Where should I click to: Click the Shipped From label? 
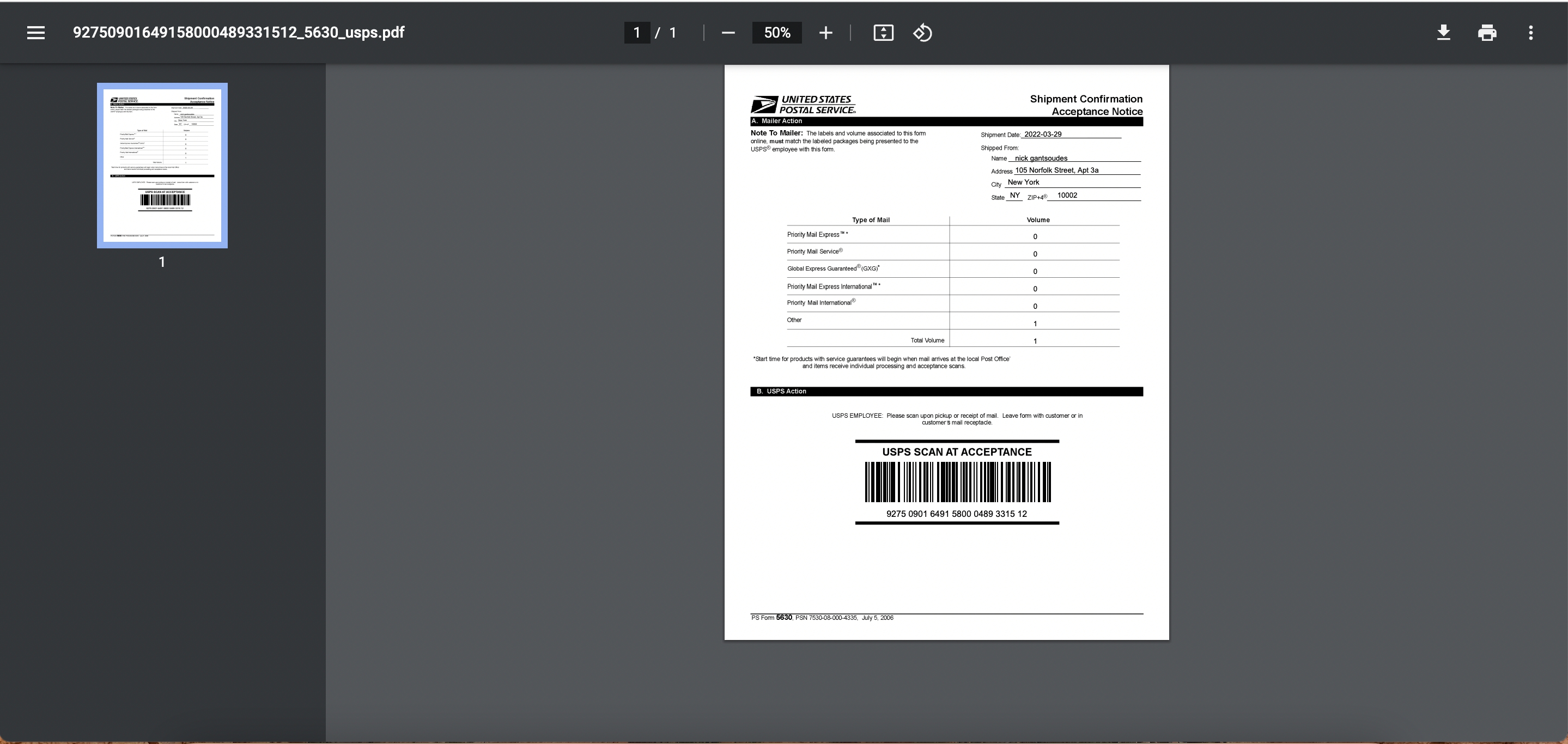click(1000, 148)
